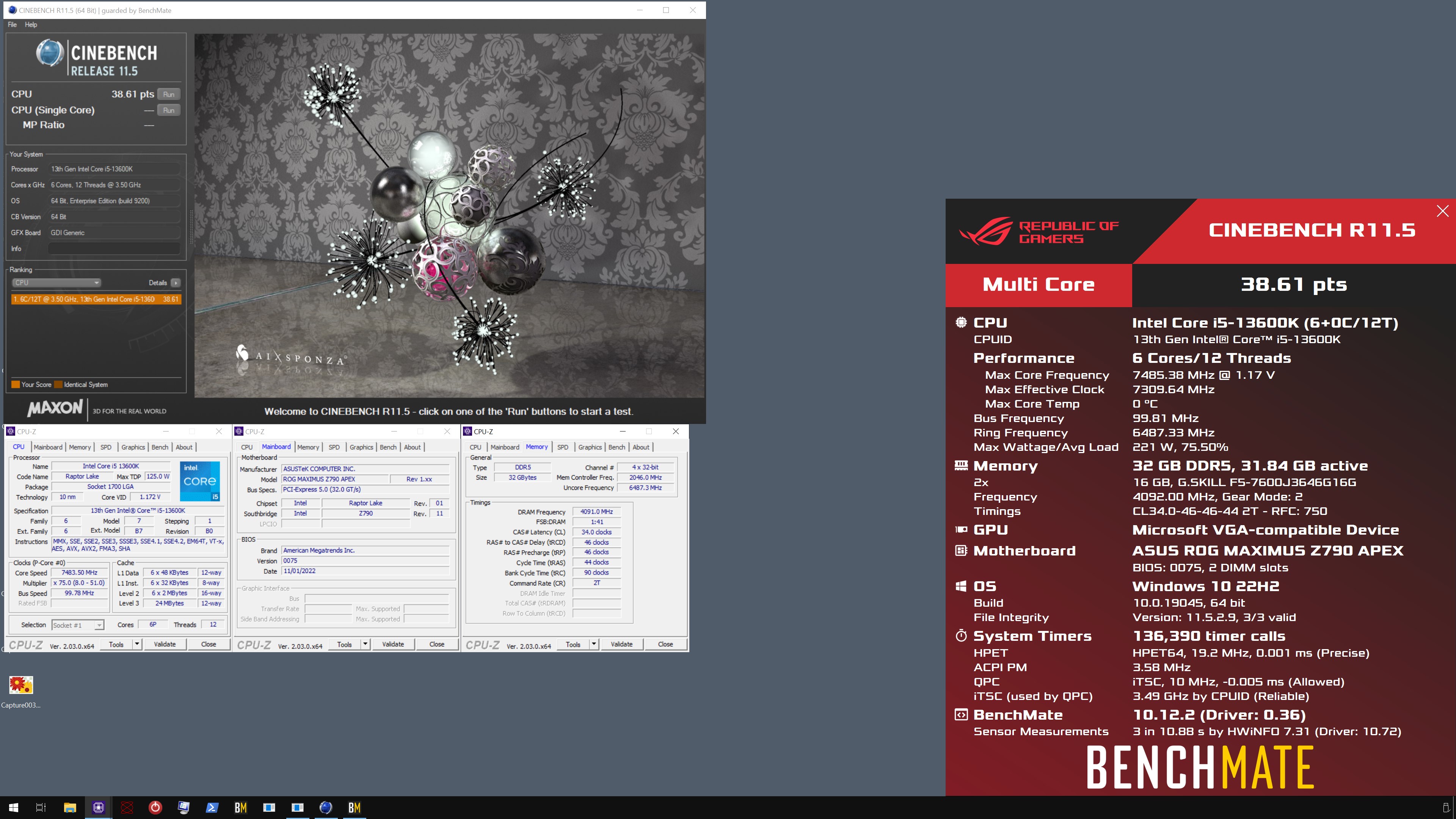Switch to Bench tab in the CPU-tab CPU-Z window
Screen dimensions: 1456x819
pyautogui.click(x=160, y=447)
